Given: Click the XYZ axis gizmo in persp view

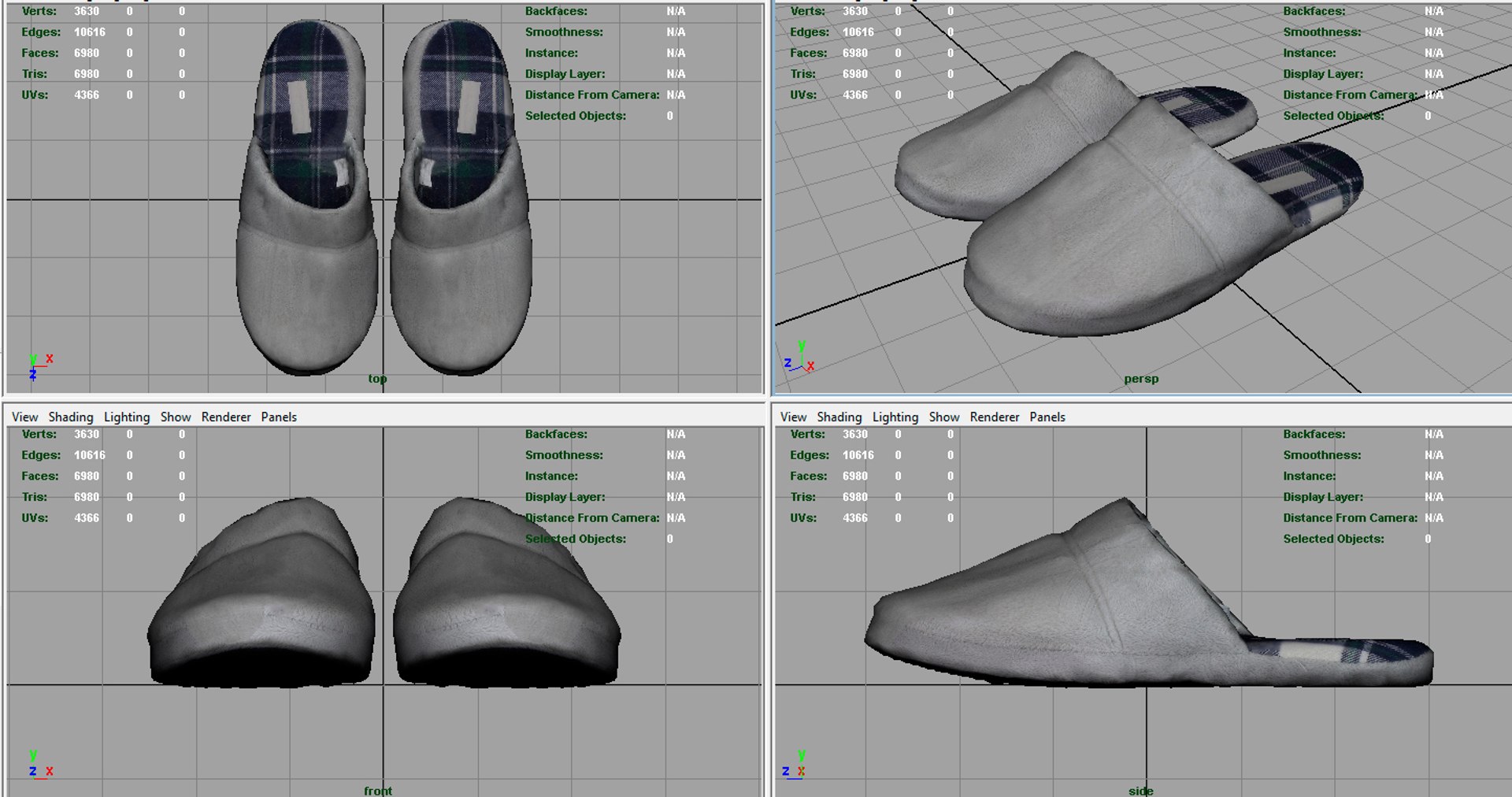Looking at the screenshot, I should (x=799, y=357).
